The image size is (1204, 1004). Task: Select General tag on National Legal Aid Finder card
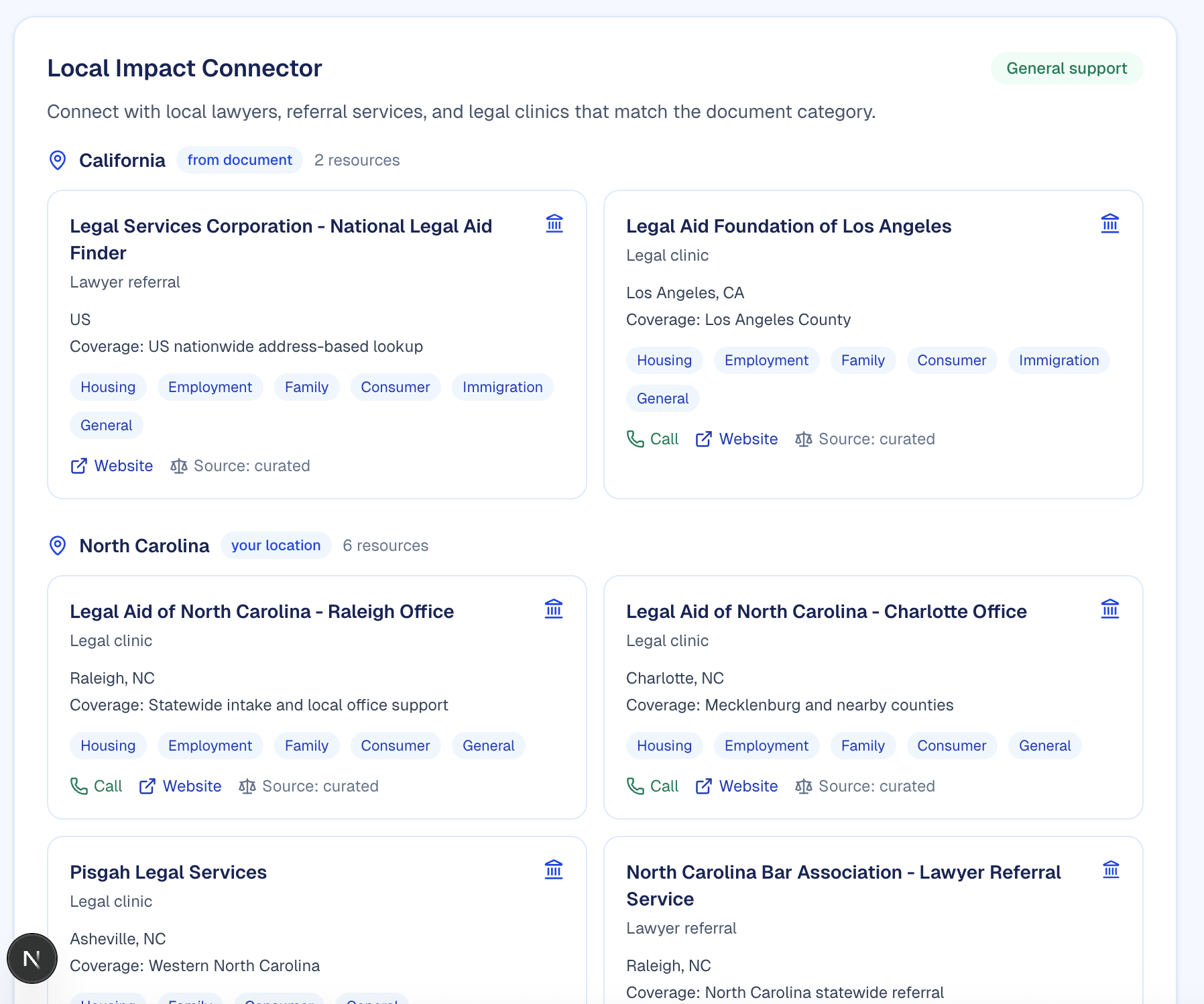coord(107,426)
